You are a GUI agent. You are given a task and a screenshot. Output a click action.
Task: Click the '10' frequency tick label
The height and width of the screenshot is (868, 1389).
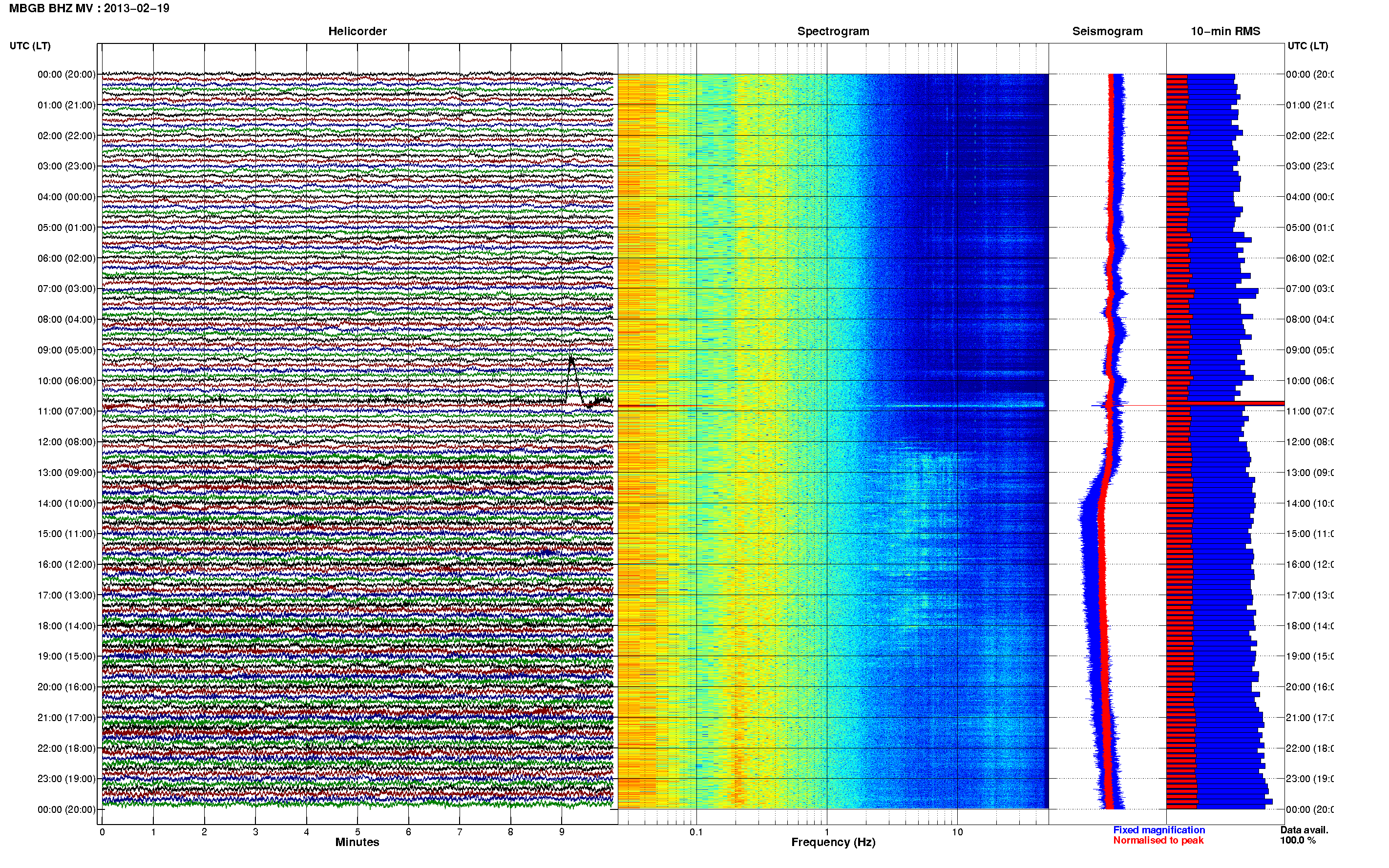[x=957, y=832]
